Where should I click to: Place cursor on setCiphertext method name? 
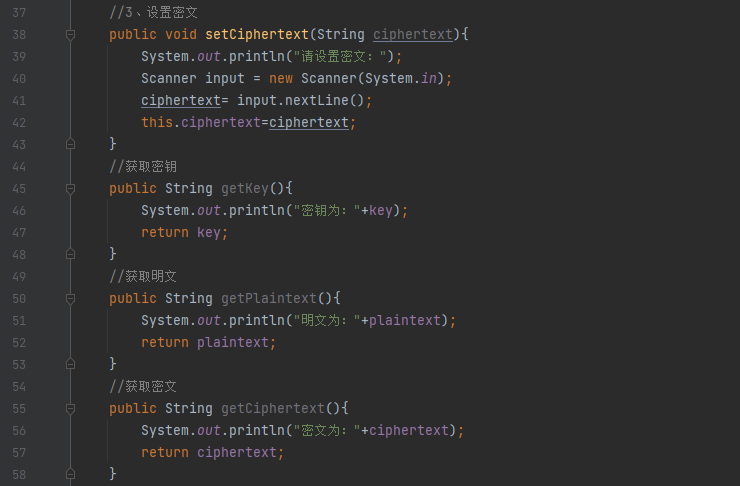(257, 34)
